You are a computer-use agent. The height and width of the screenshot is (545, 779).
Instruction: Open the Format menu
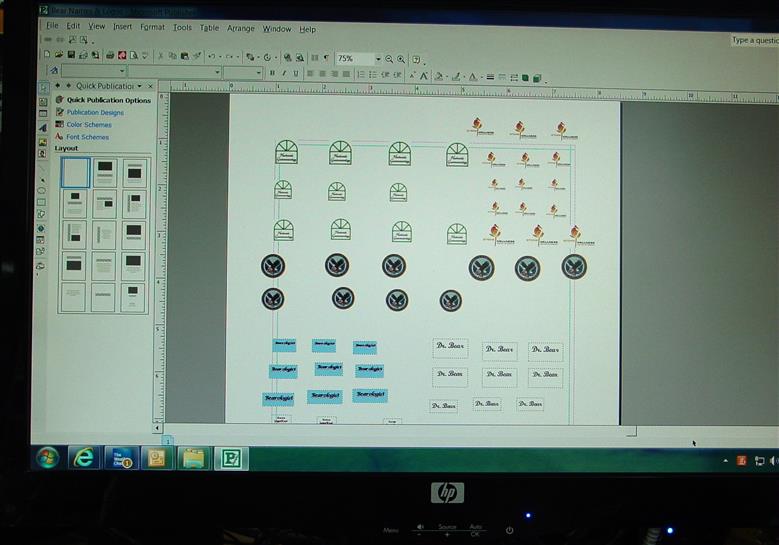click(152, 27)
